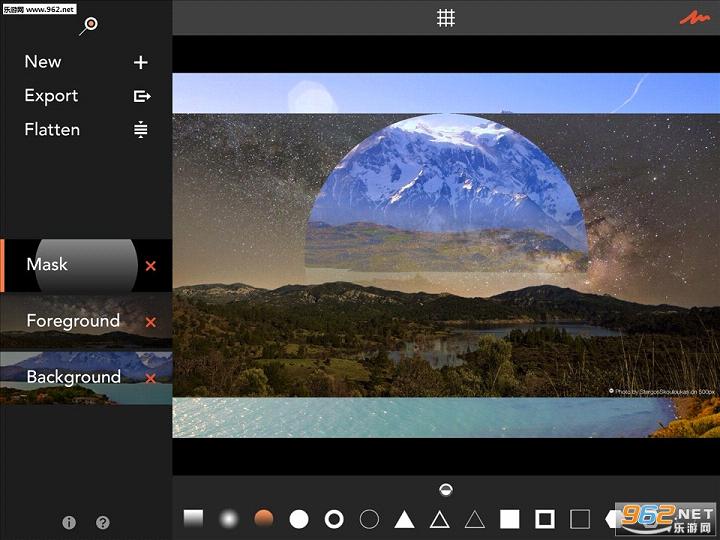Image resolution: width=720 pixels, height=540 pixels.
Task: Select the thick ring circle shape
Action: pos(334,519)
